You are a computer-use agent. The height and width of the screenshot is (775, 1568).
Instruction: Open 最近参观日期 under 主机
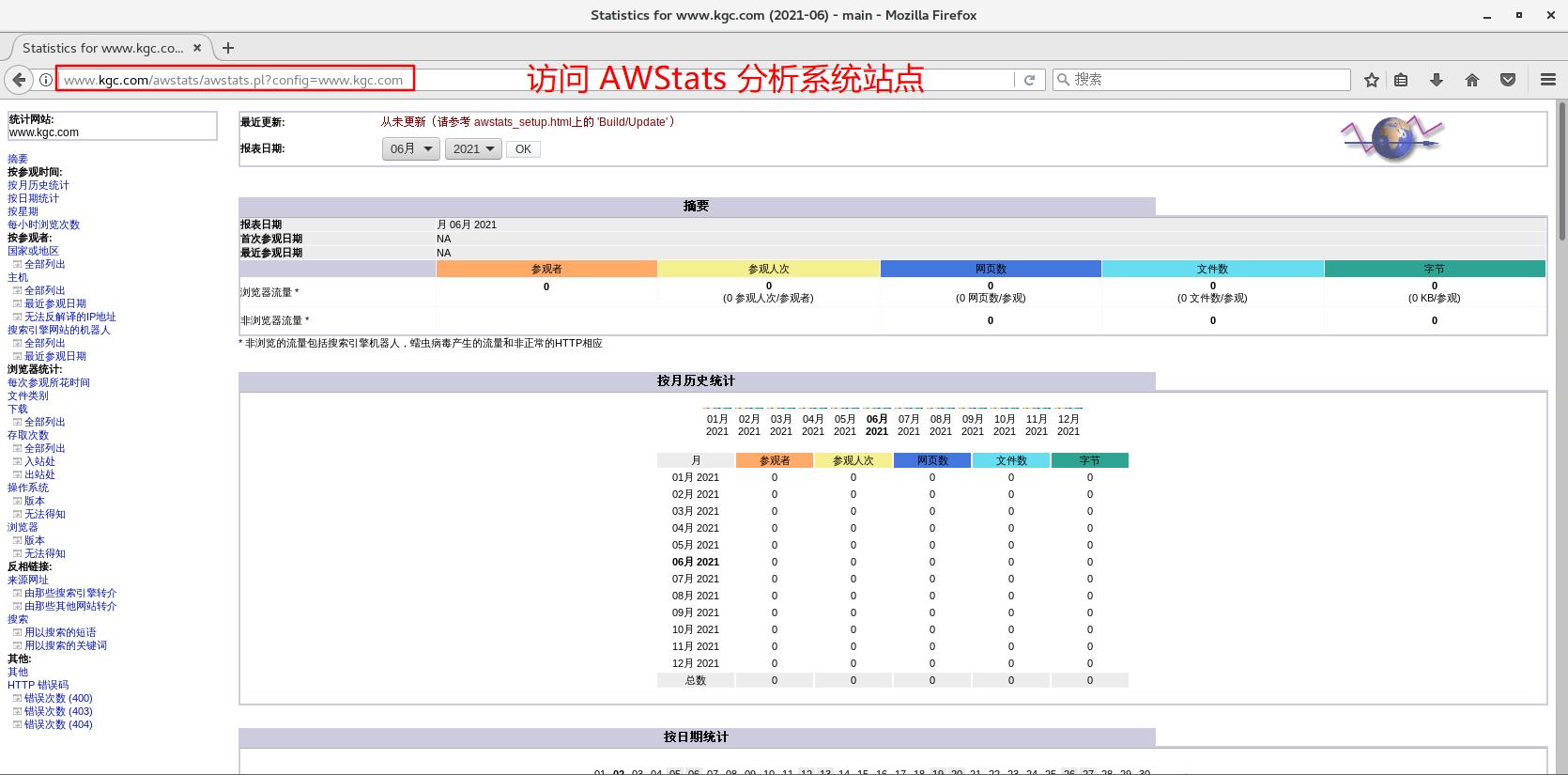55,303
